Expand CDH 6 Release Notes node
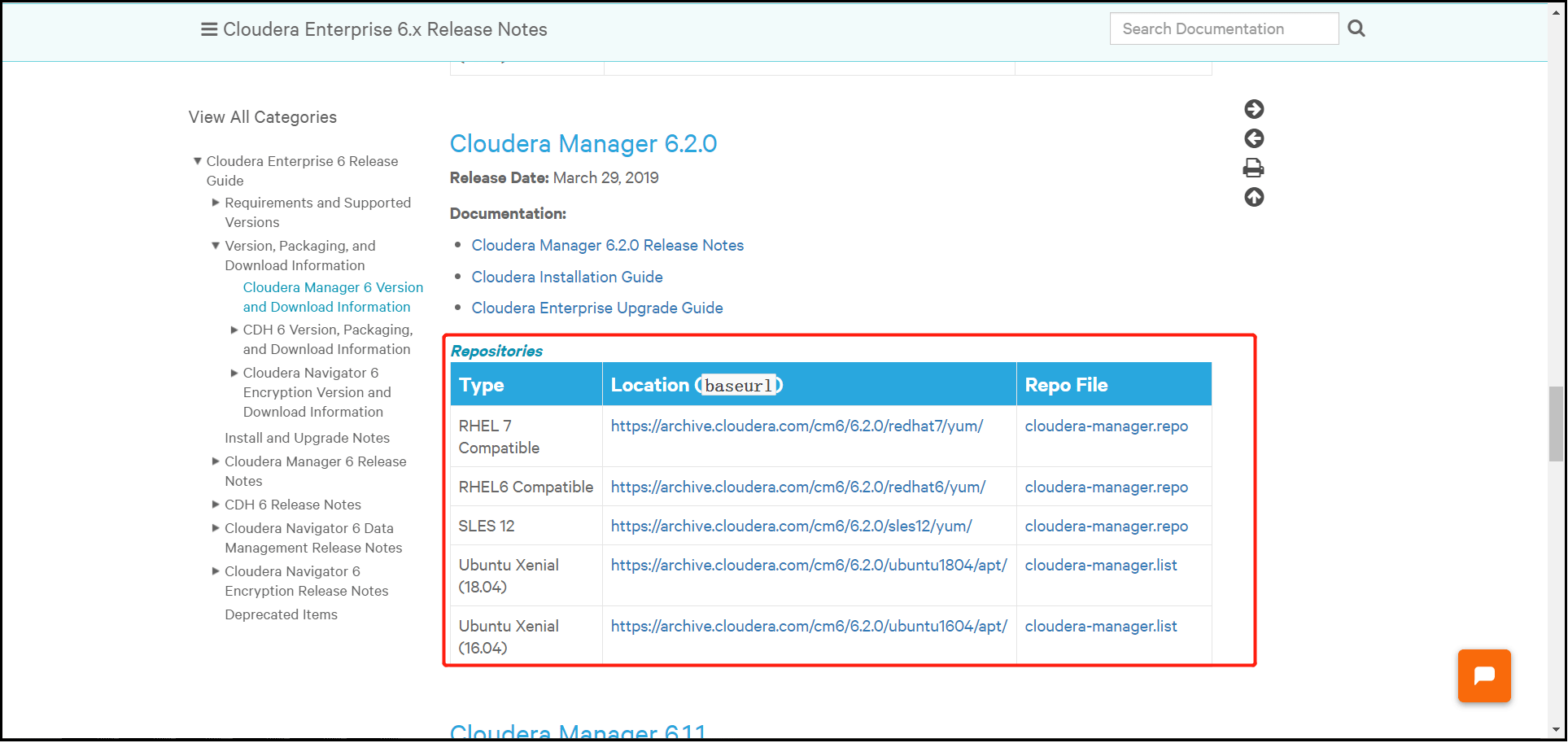This screenshot has width=1568, height=743. click(x=216, y=505)
